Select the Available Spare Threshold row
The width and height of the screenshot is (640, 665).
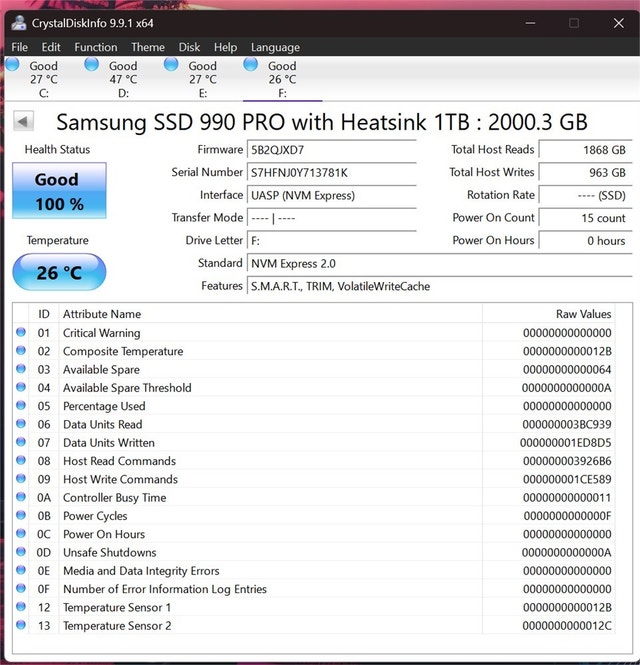pos(314,388)
